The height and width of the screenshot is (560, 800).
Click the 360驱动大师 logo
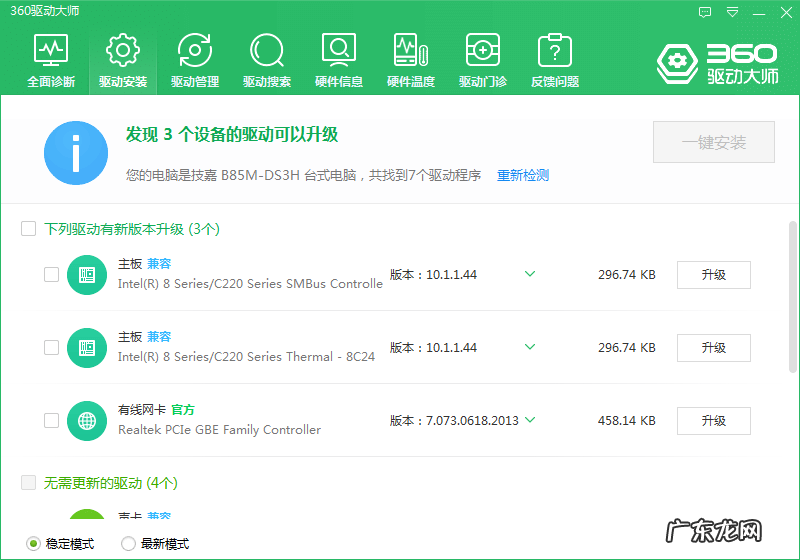pos(717,64)
